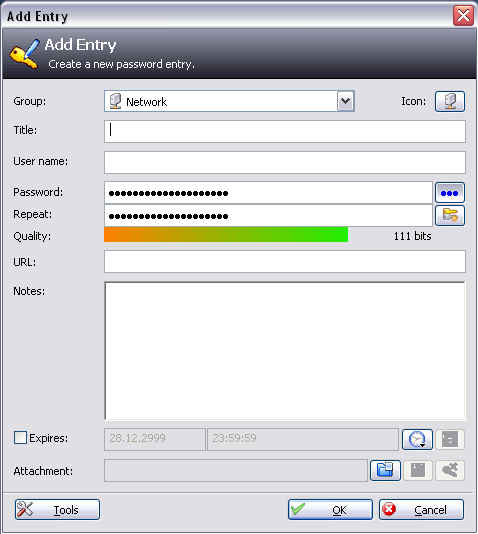Enable the Expires checkbox

pos(20,438)
